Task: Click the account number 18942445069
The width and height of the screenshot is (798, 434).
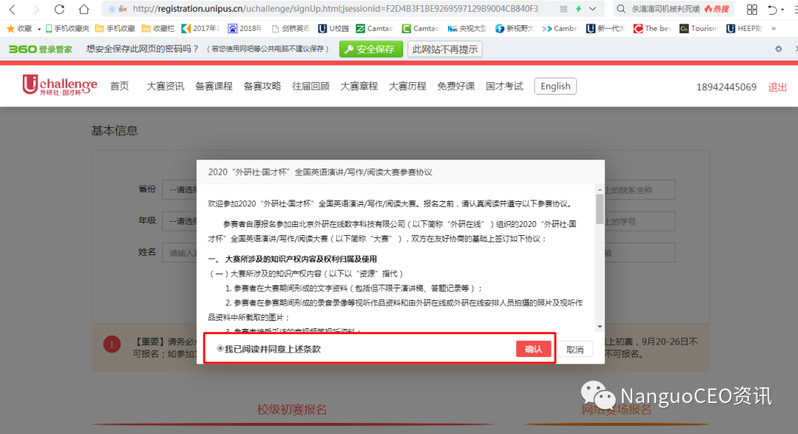Action: [726, 87]
